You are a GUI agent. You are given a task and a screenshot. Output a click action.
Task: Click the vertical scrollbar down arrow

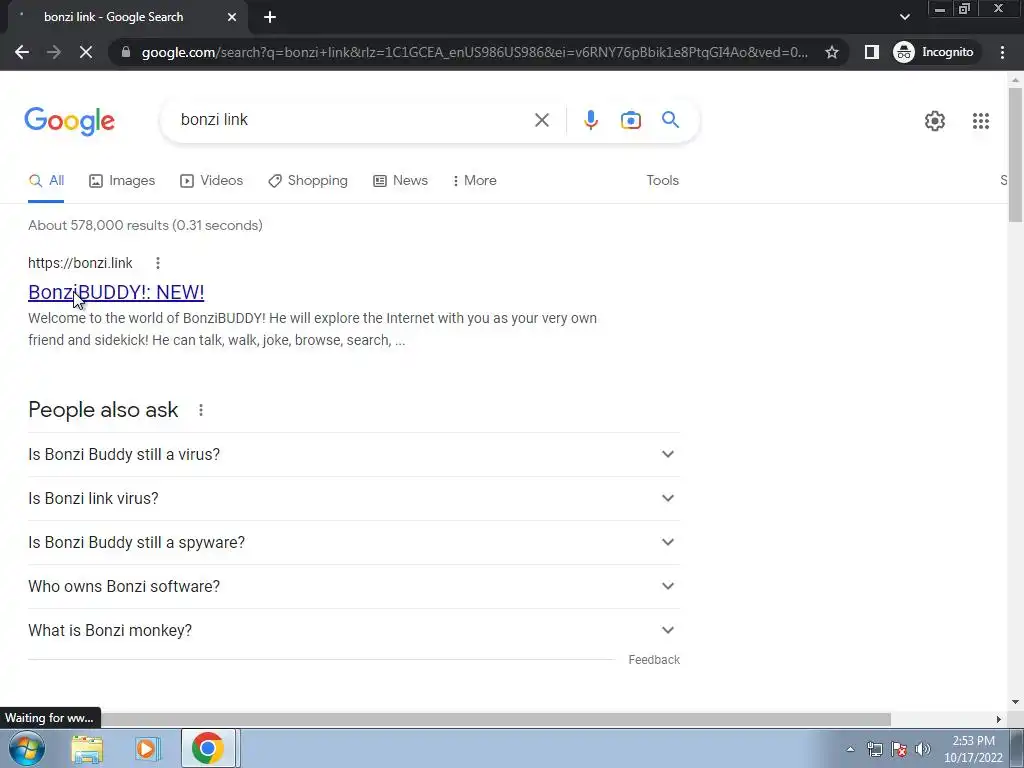click(x=1015, y=703)
